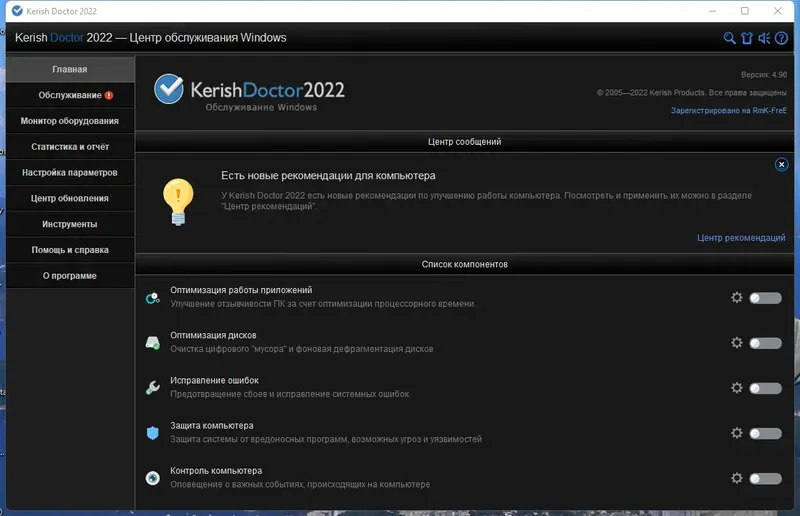800x516 pixels.
Task: Click the KerishDoctor checkmark logo
Action: click(x=169, y=89)
